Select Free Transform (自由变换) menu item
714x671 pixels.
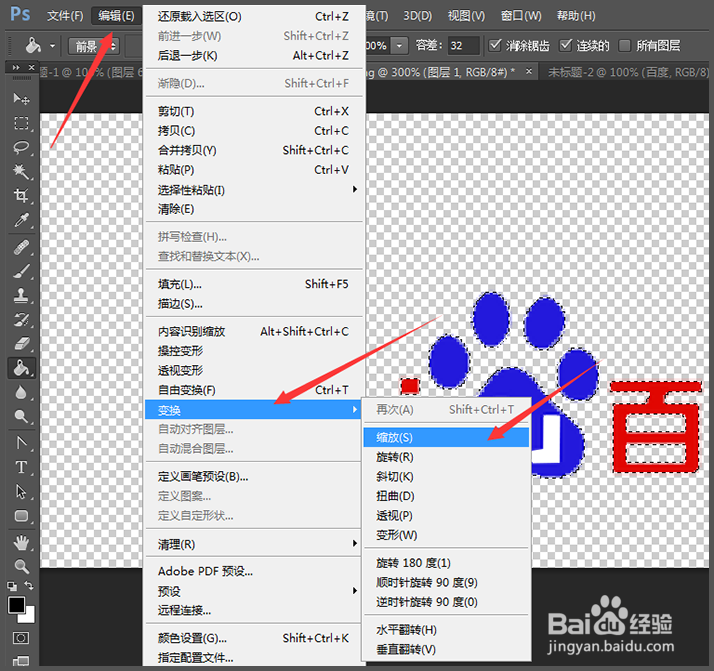pyautogui.click(x=254, y=390)
